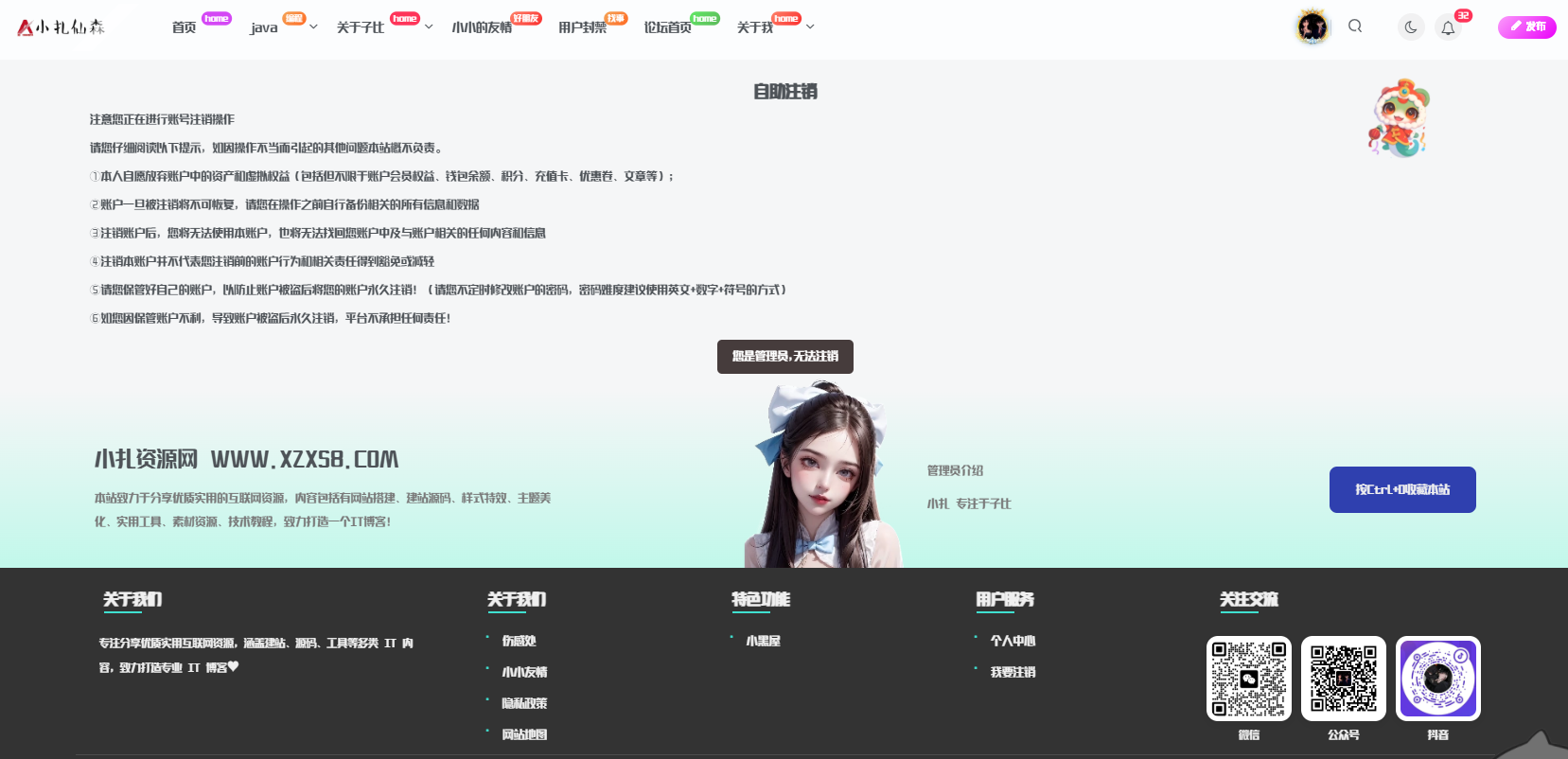Click notice ⑥ 如您因保管账户不利
Screen dimensions: 1568x759
[x=271, y=318]
